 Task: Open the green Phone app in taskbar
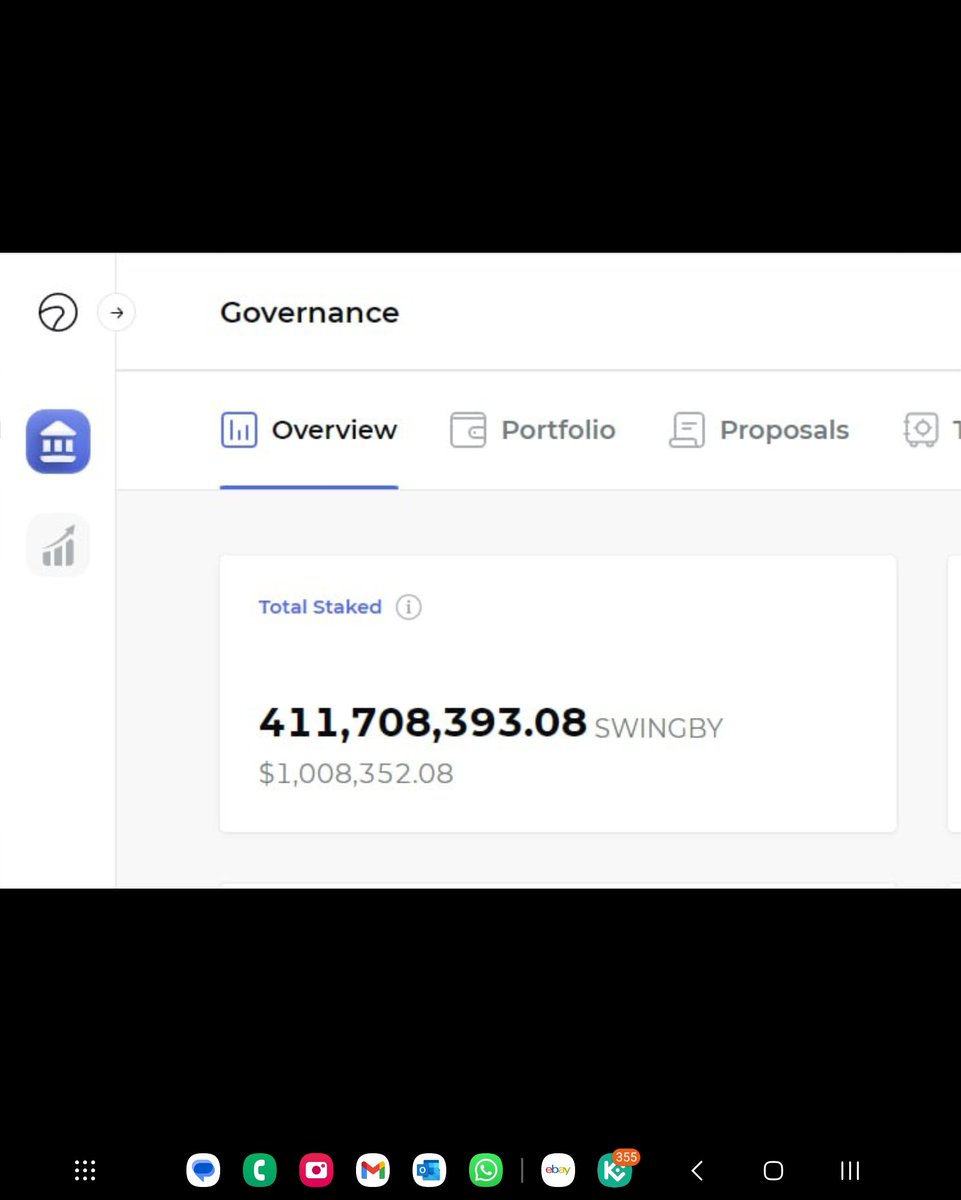260,1170
